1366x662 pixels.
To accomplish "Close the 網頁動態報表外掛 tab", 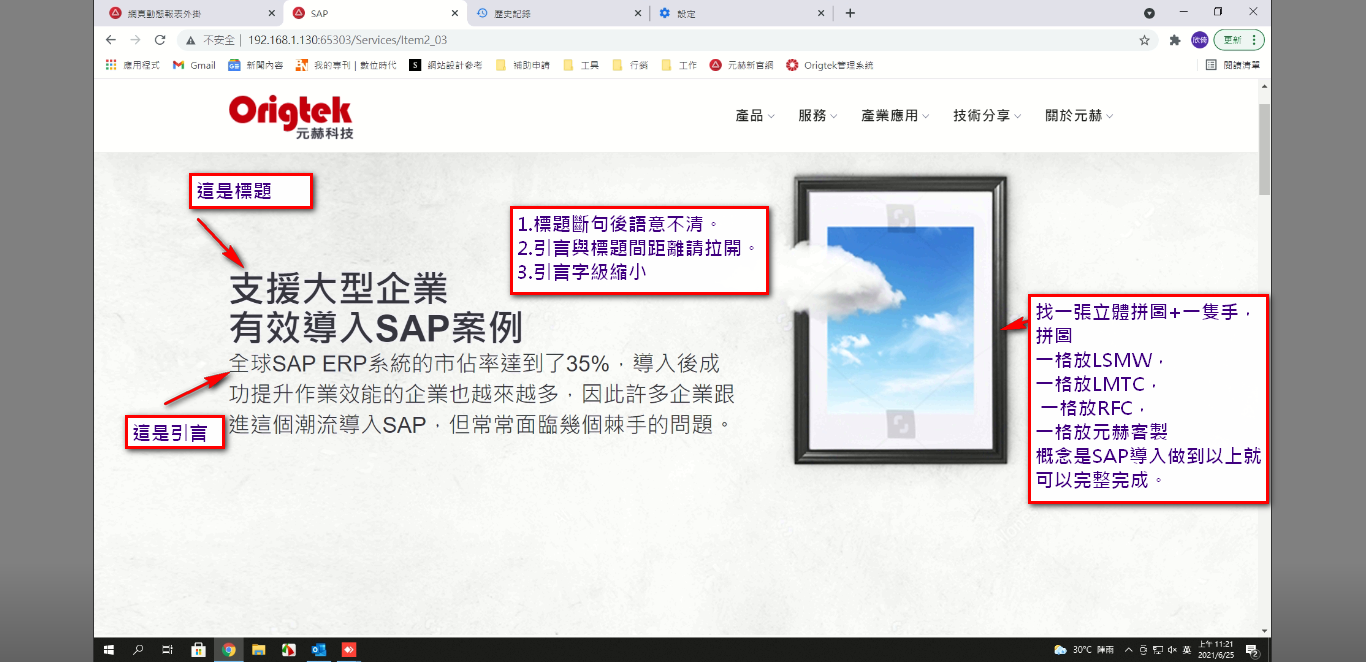I will tap(271, 13).
